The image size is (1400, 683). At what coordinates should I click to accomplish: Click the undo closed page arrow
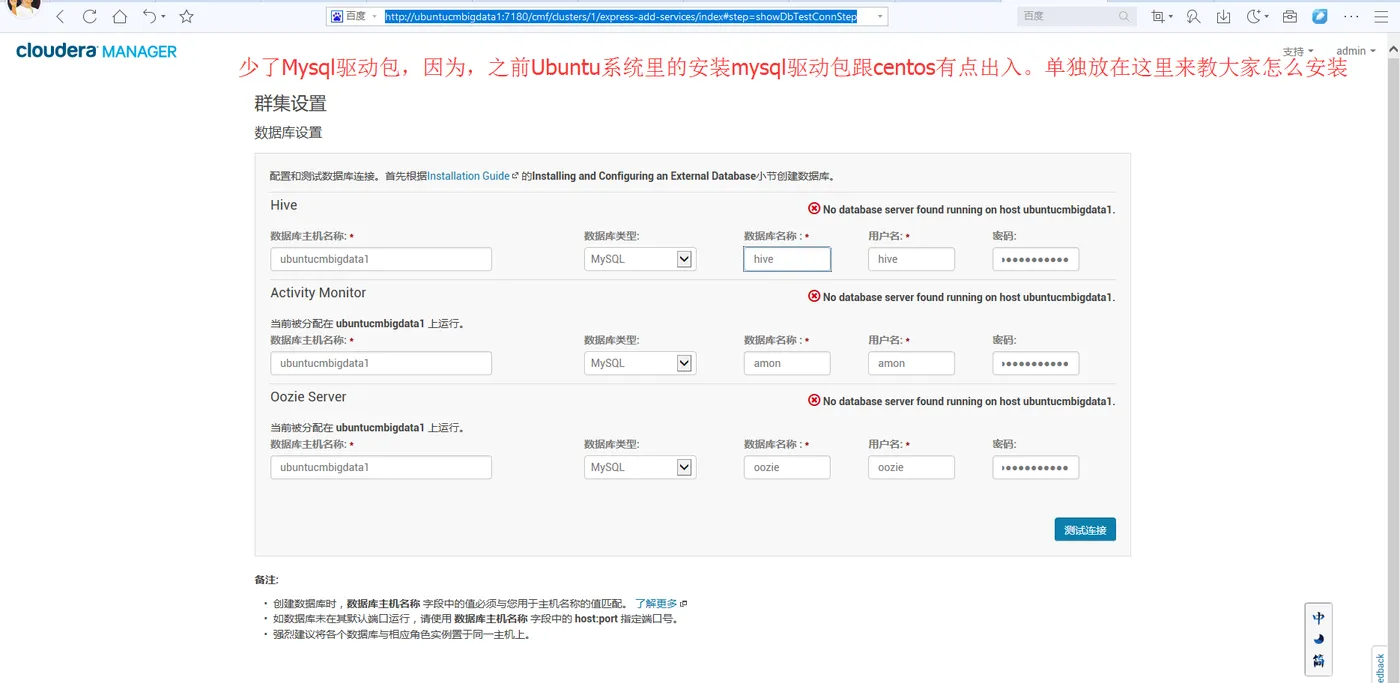149,17
